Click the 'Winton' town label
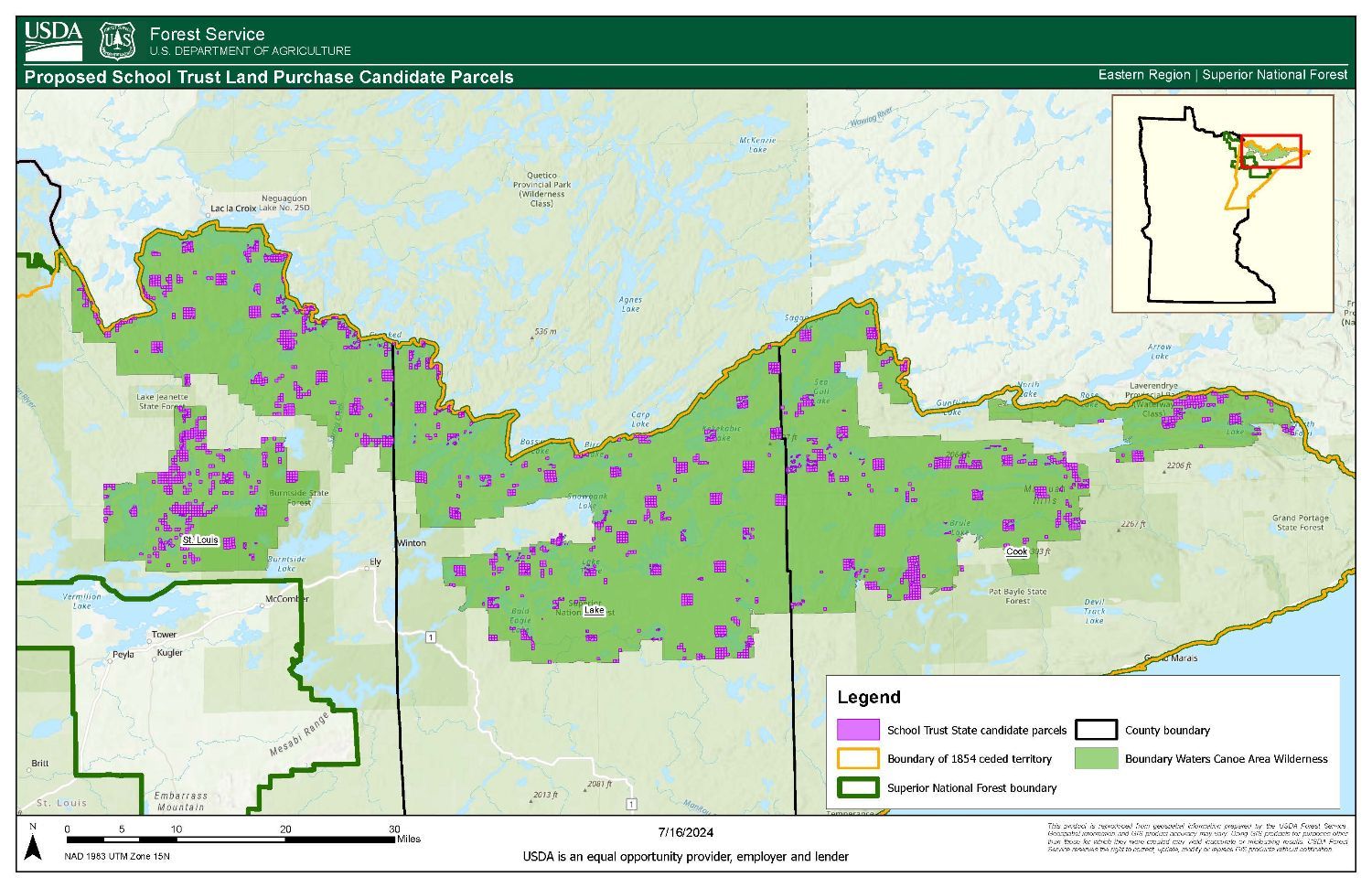The width and height of the screenshot is (1372, 888). pyautogui.click(x=412, y=543)
